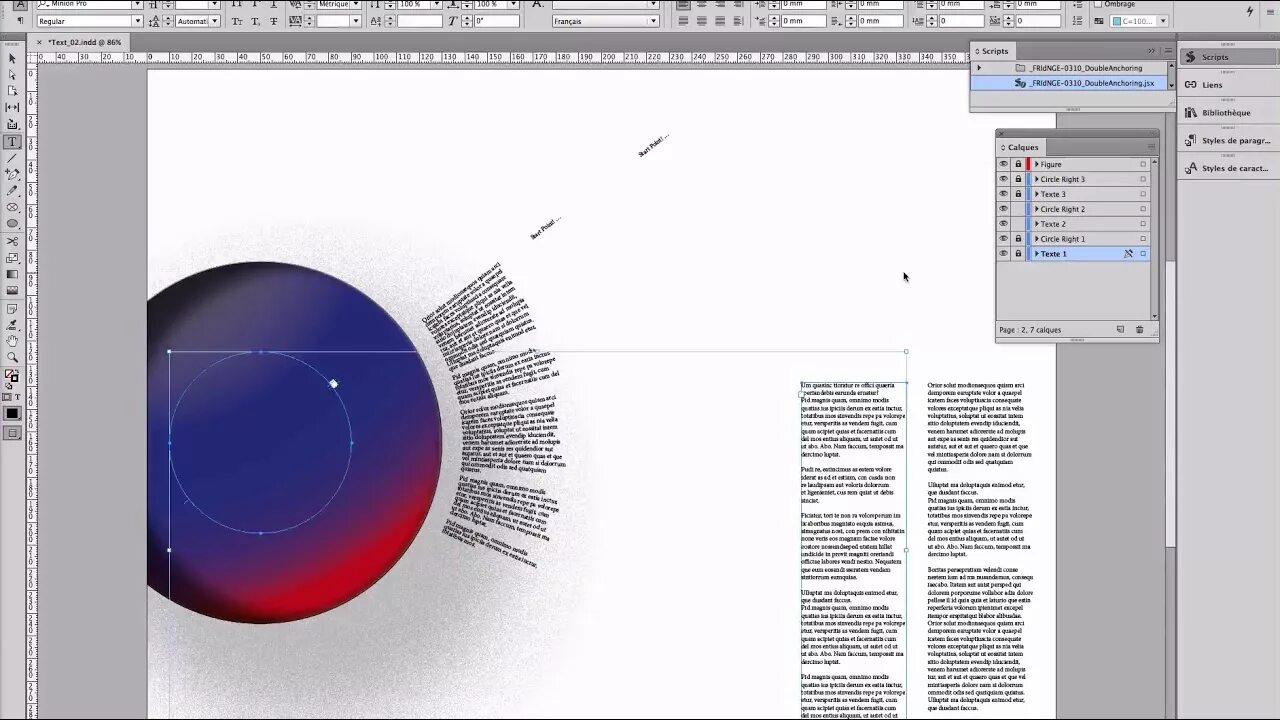Open the Français language dropdown
This screenshot has height=720, width=1280.
(653, 21)
